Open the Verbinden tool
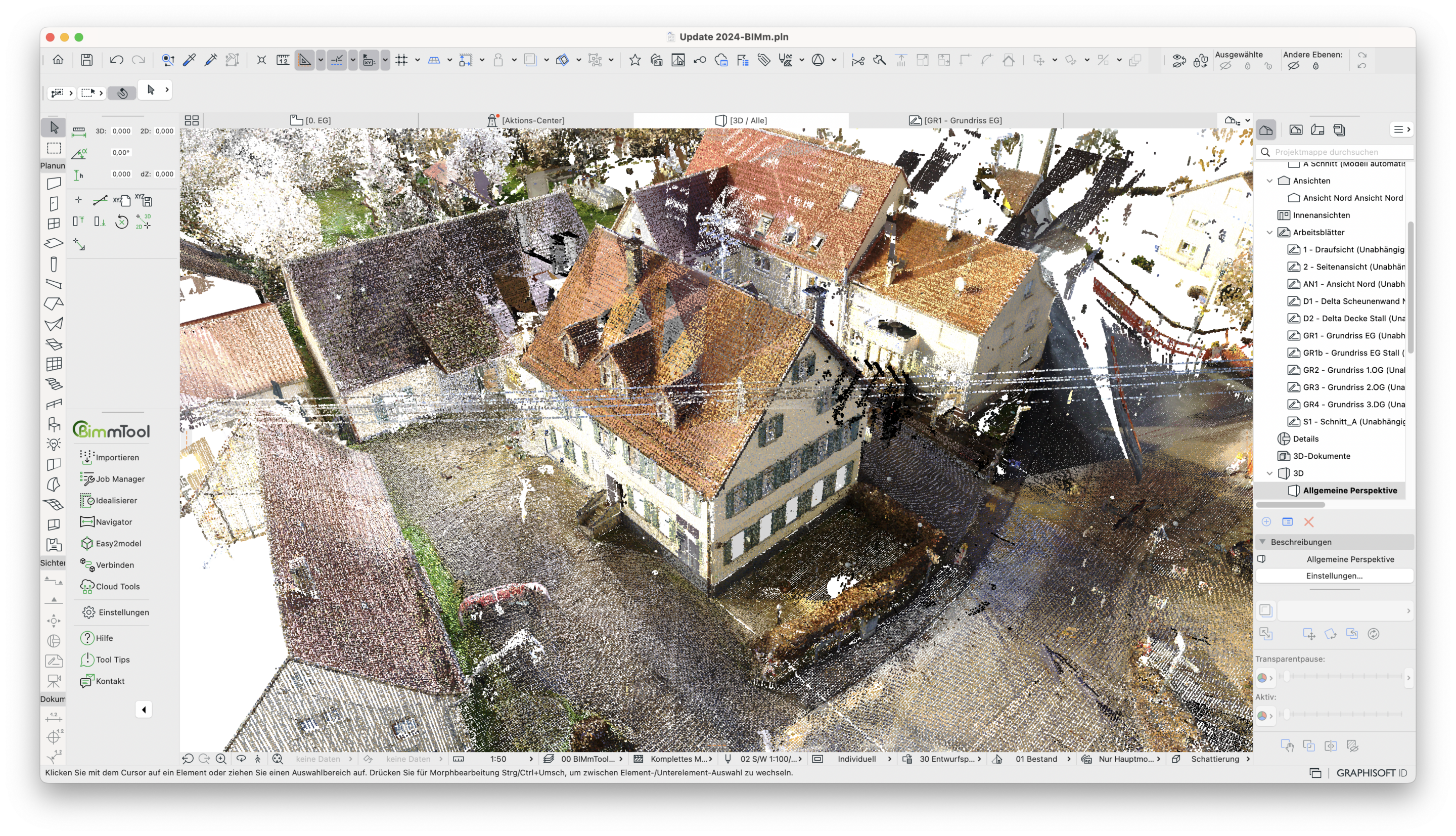Screen dimensions: 1456x836 107,565
